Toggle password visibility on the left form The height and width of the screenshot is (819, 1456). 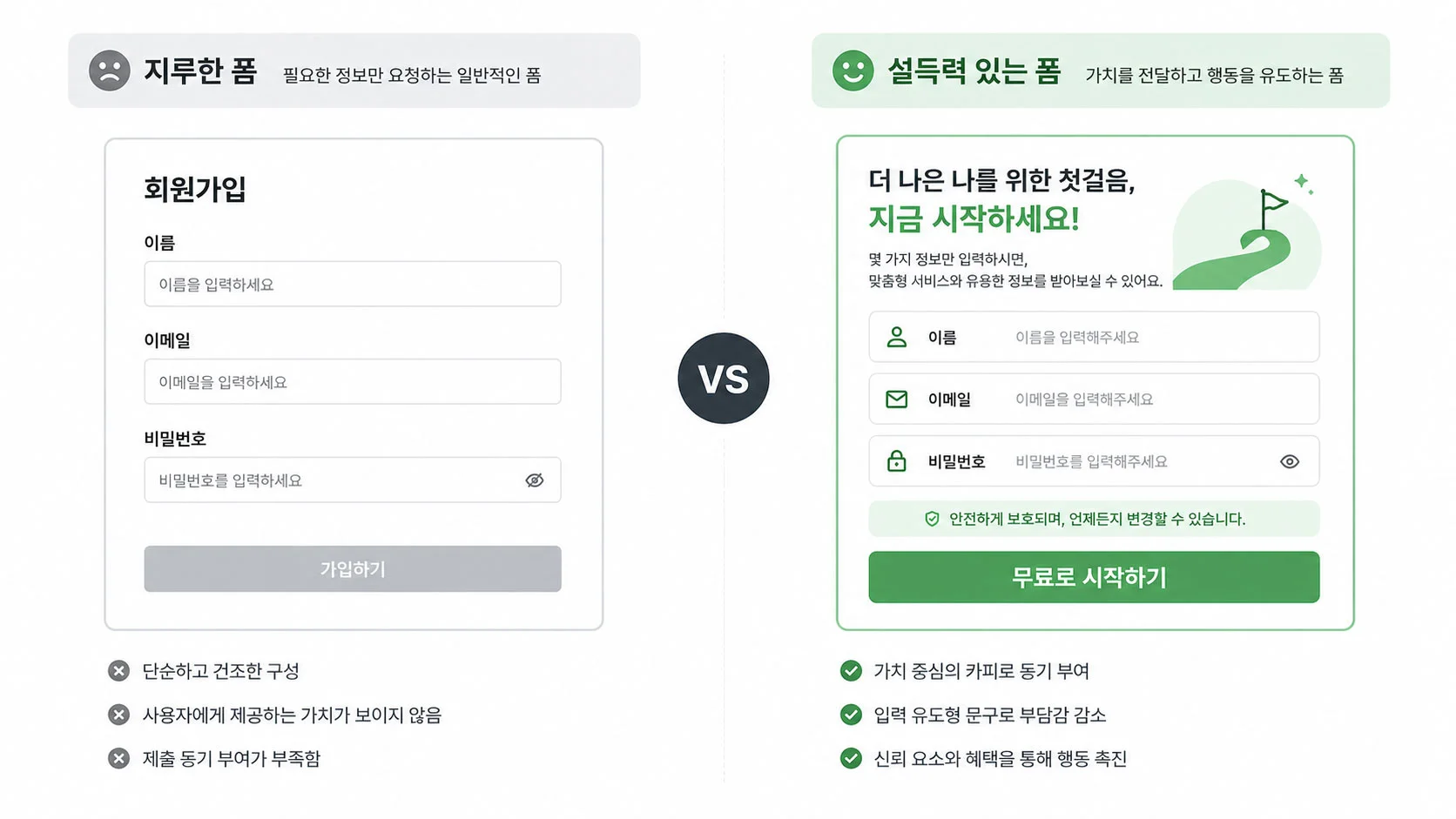click(534, 480)
